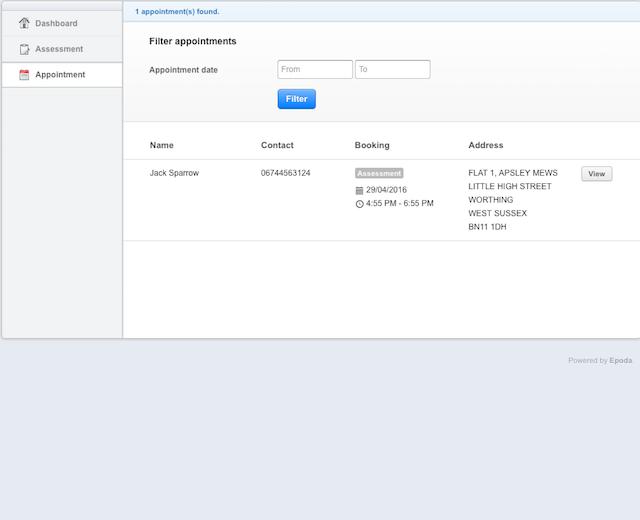Image resolution: width=640 pixels, height=520 pixels.
Task: Click the blue Filter button
Action: click(x=297, y=99)
